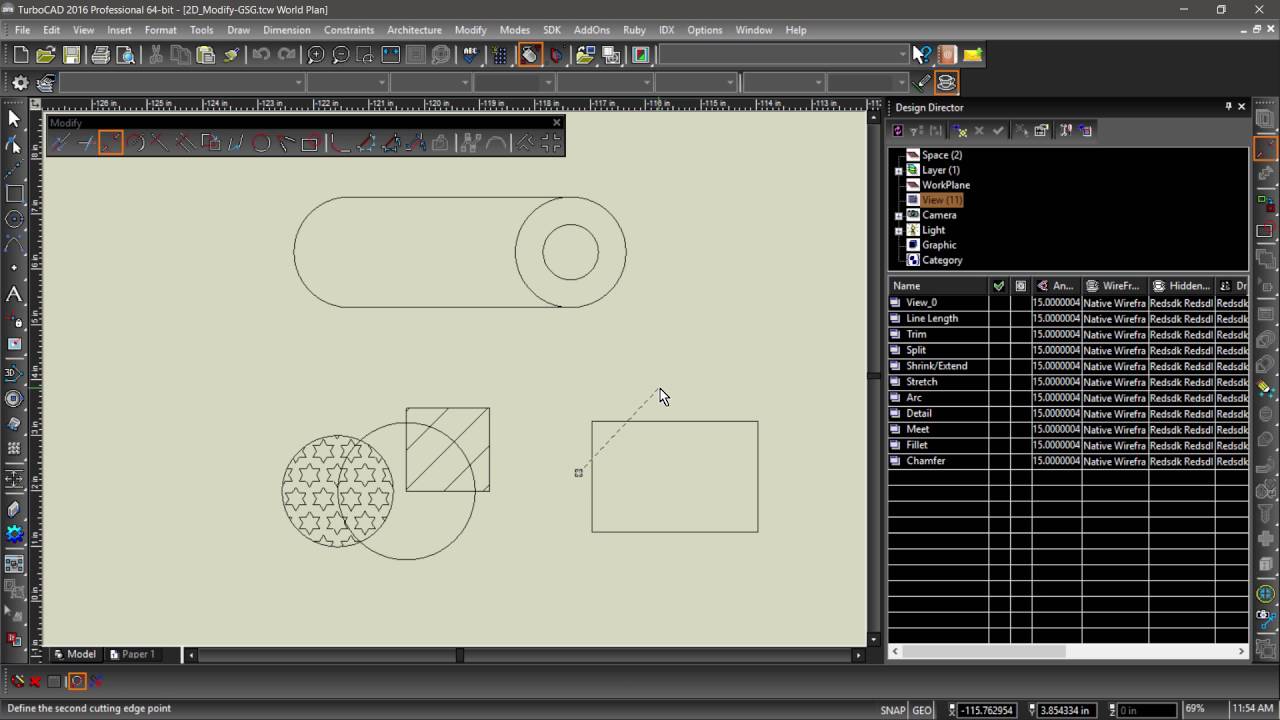Open the wide dropdown left of Help icon
This screenshot has width=1280, height=720.
[784, 55]
